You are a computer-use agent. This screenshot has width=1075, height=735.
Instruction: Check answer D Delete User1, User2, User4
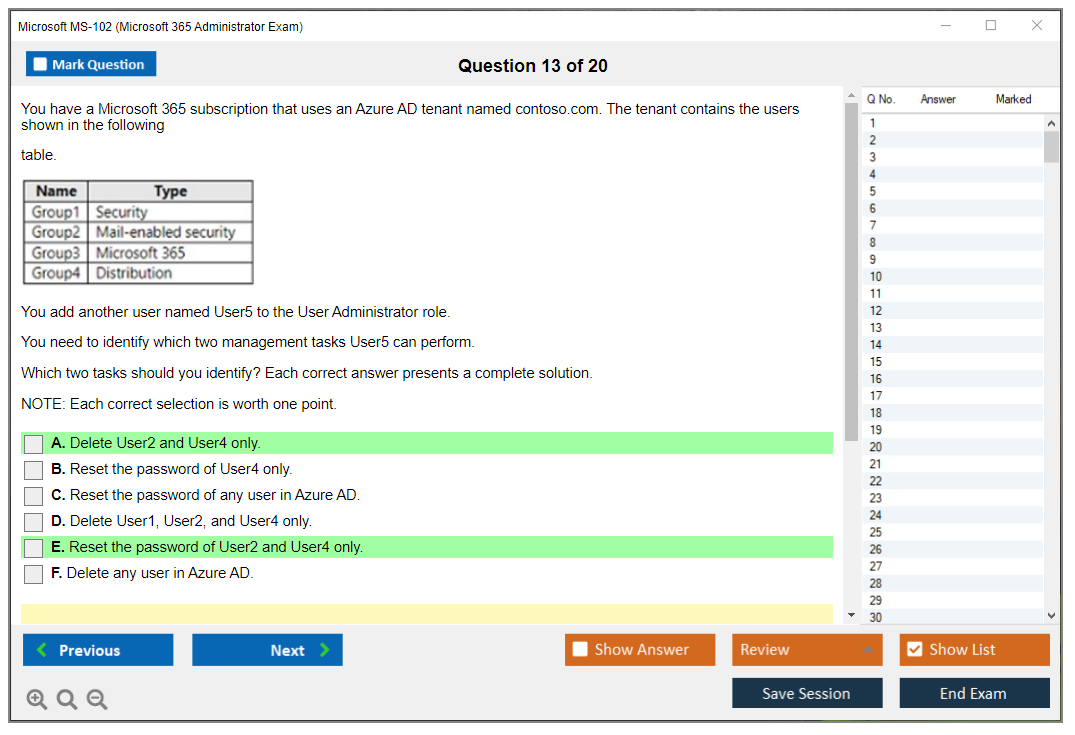[34, 522]
